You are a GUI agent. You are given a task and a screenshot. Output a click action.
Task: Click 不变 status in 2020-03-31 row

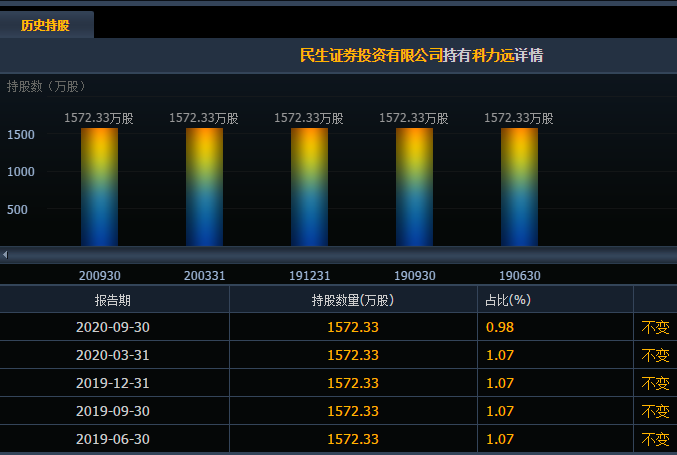[x=655, y=355]
